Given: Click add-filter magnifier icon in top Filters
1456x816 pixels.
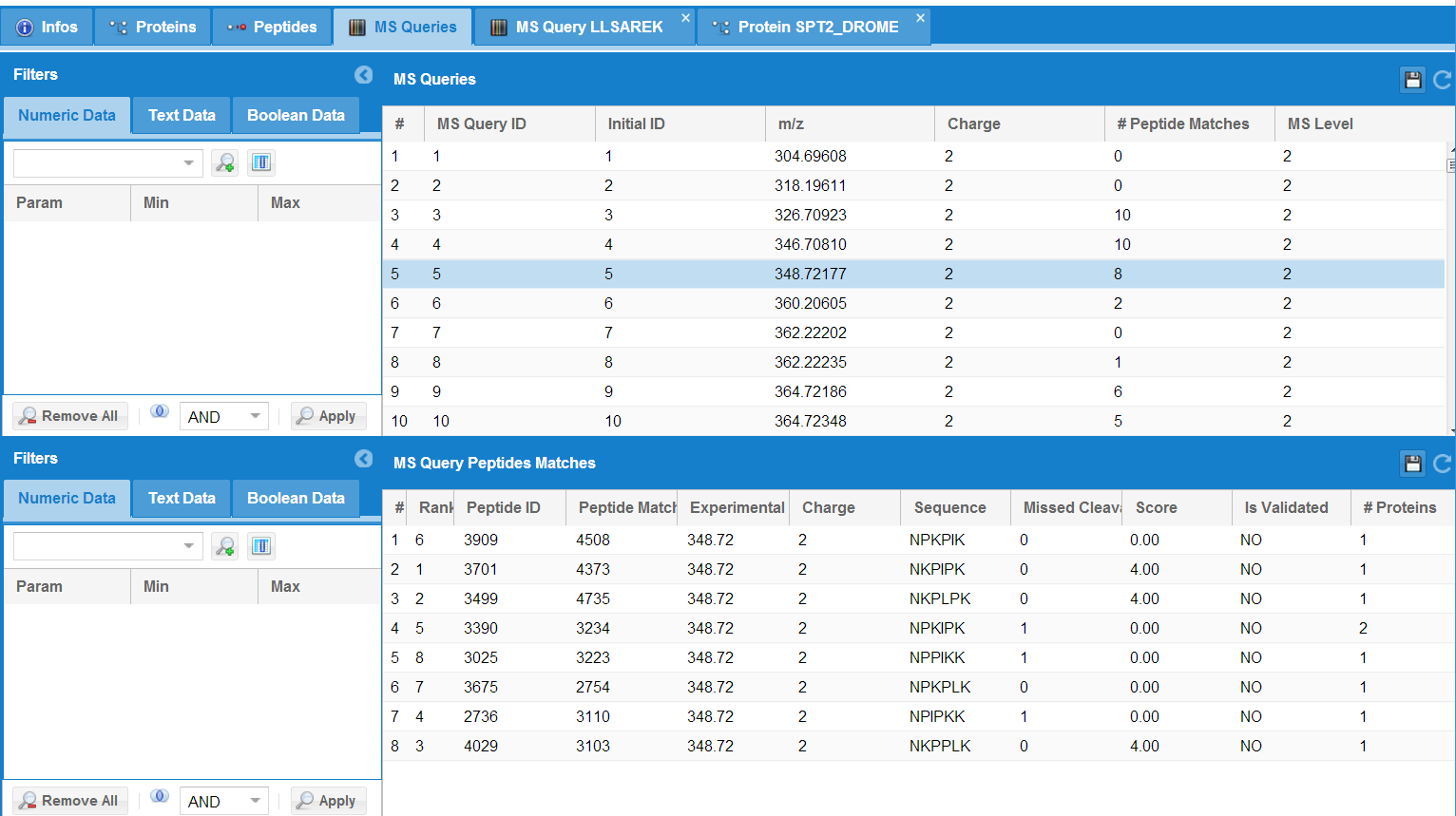Looking at the screenshot, I should pos(225,163).
